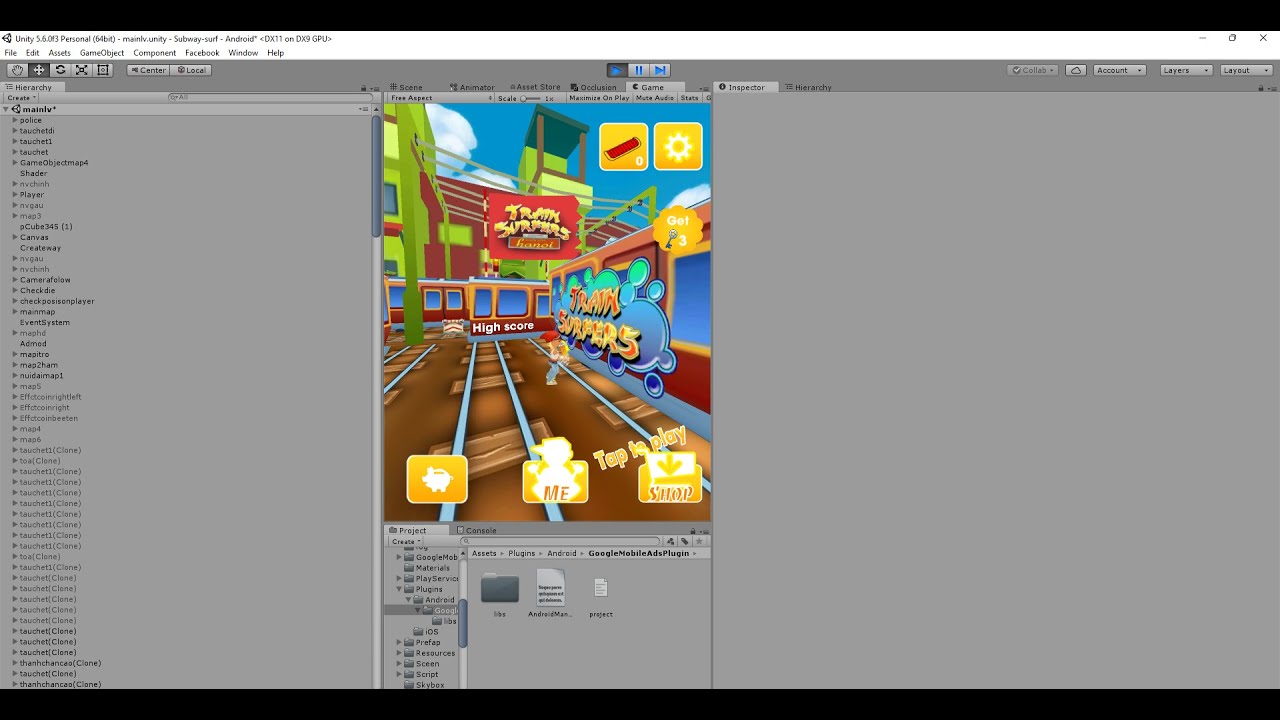Click the Pause button
The height and width of the screenshot is (720, 1280).
point(639,70)
